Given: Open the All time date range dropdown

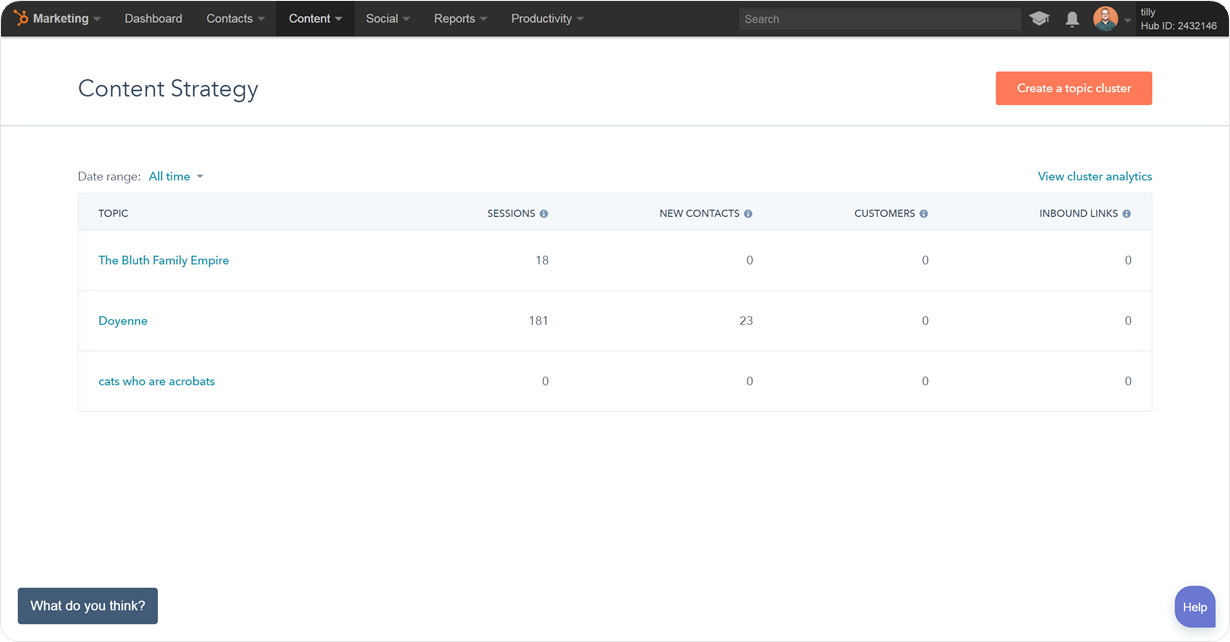Looking at the screenshot, I should pos(176,177).
